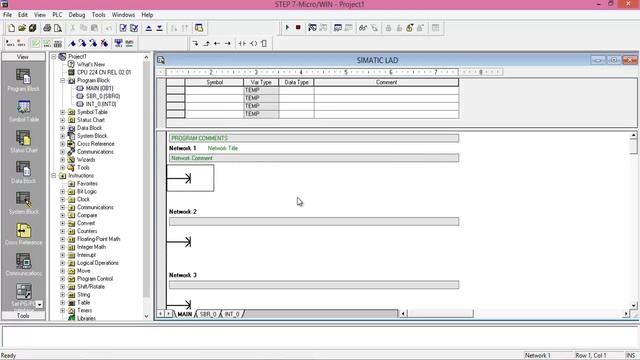Open System Block in the View bar
The height and width of the screenshot is (360, 640).
(x=23, y=203)
